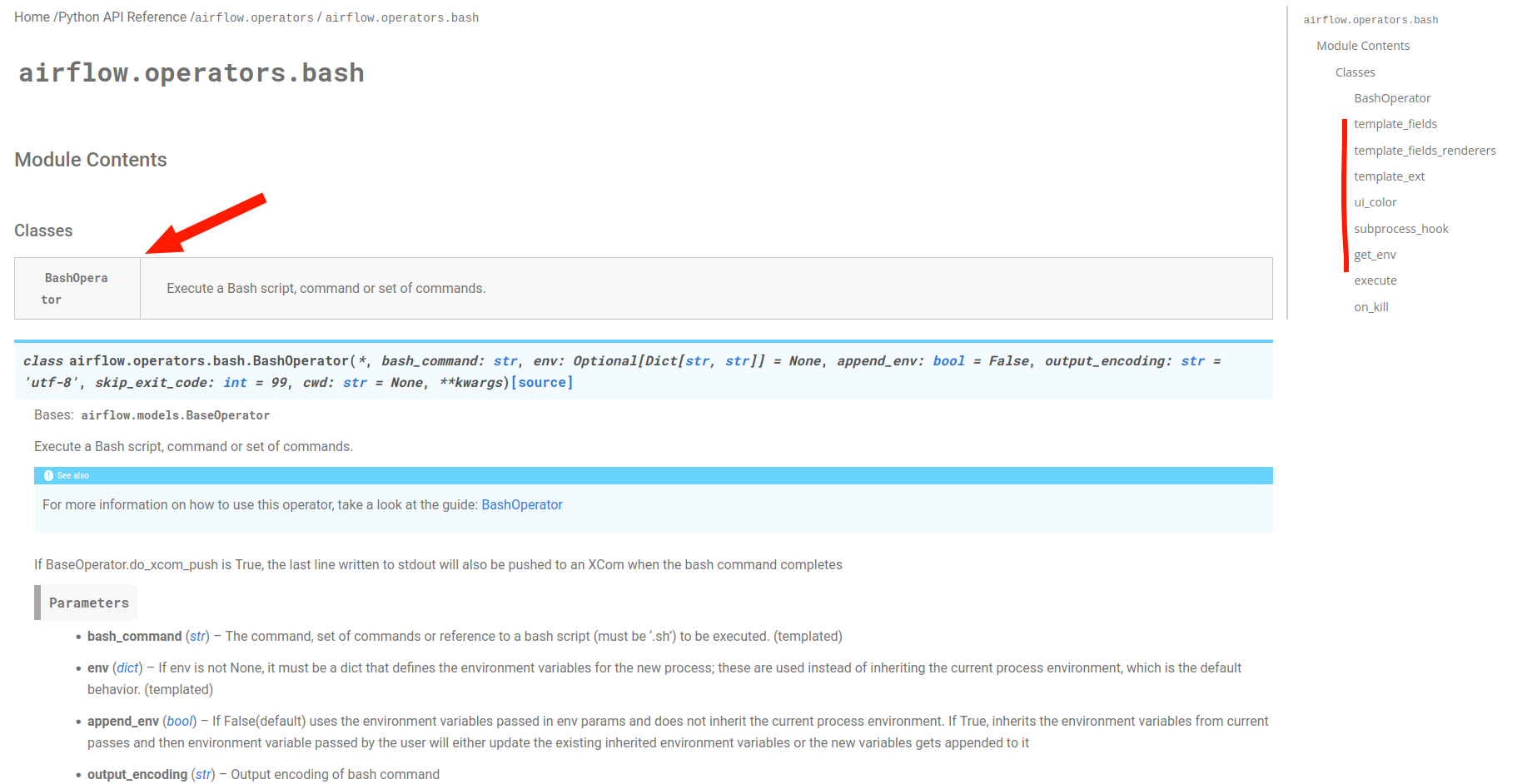1537x784 pixels.
Task: Select Module Contents in sidebar
Action: [1363, 46]
